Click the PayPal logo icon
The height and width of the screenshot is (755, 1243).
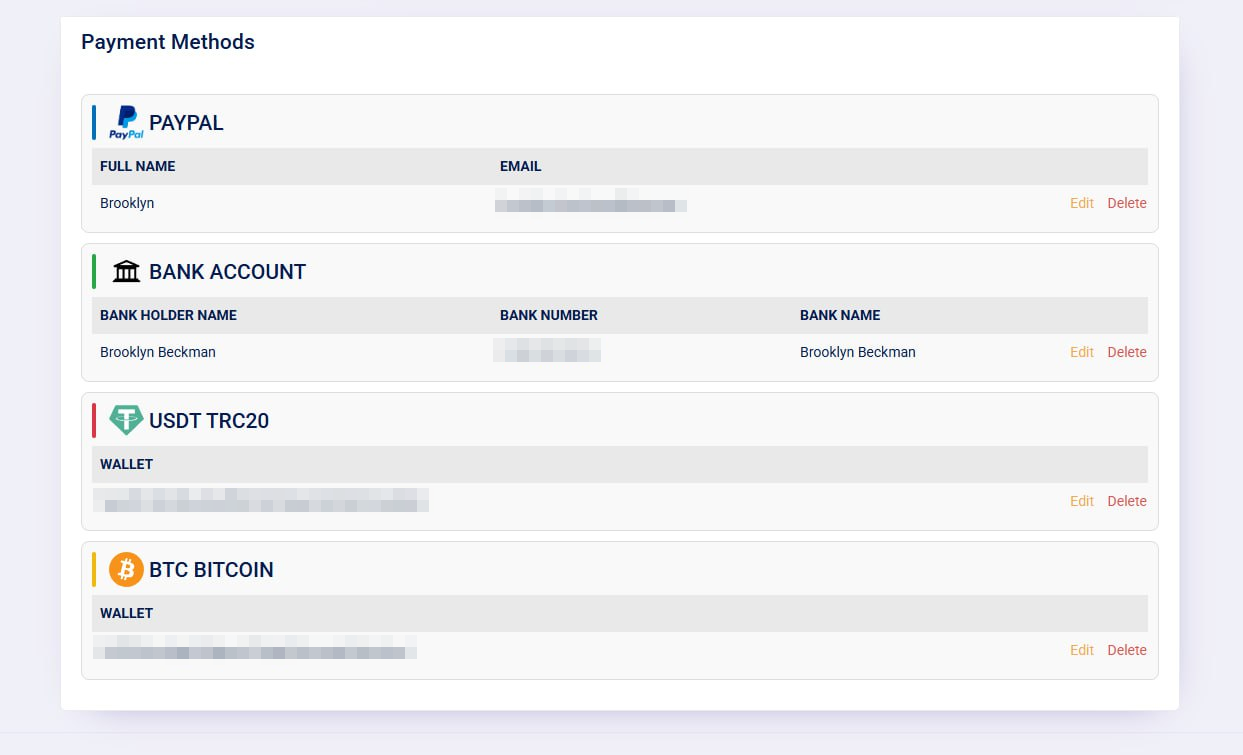pyautogui.click(x=126, y=121)
